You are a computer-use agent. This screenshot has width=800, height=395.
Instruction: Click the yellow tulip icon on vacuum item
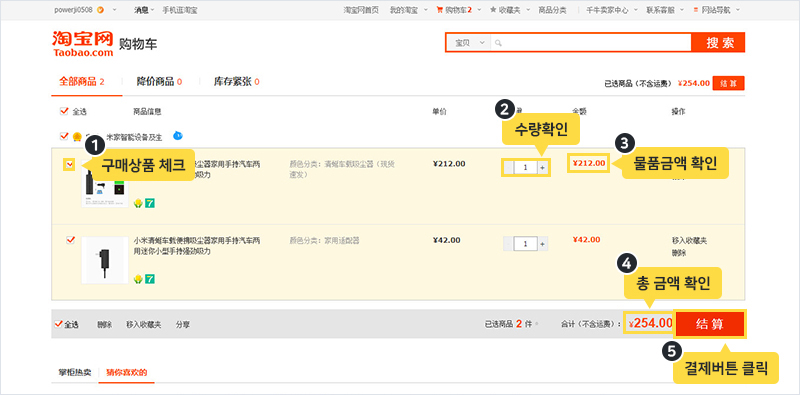(x=138, y=203)
